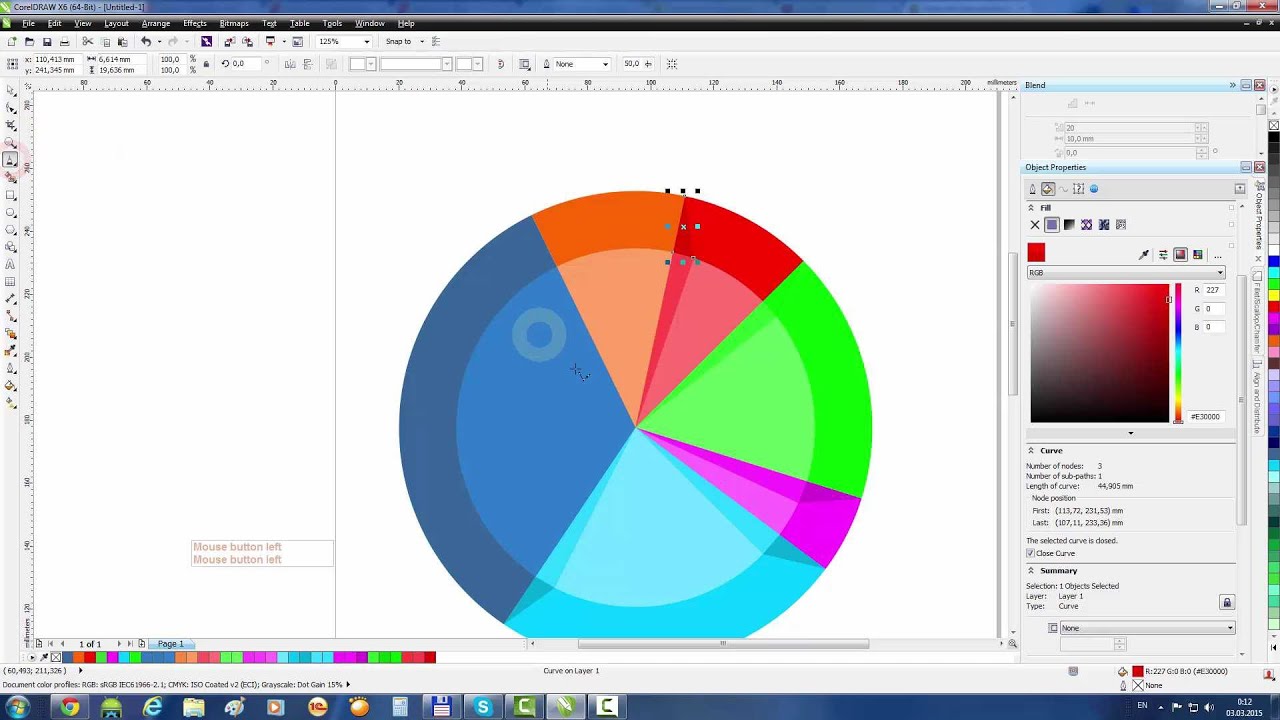1280x720 pixels.
Task: Select the Text tool
Action: tap(10, 262)
